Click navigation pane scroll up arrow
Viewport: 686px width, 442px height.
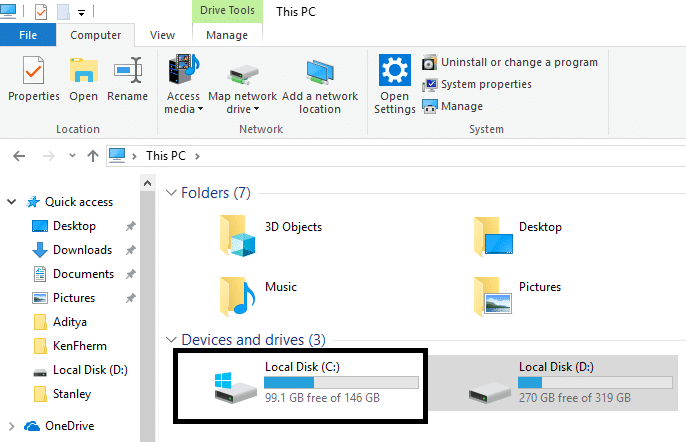pos(147,183)
